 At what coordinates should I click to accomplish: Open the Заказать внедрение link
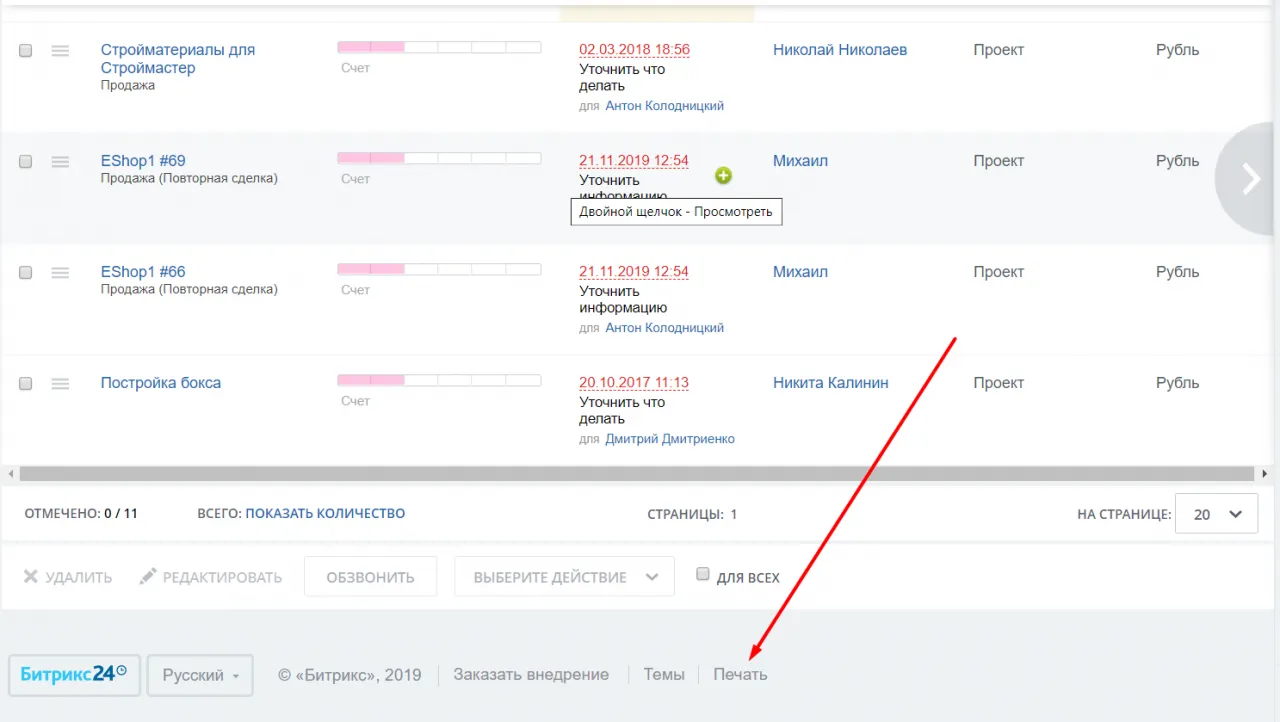[531, 674]
